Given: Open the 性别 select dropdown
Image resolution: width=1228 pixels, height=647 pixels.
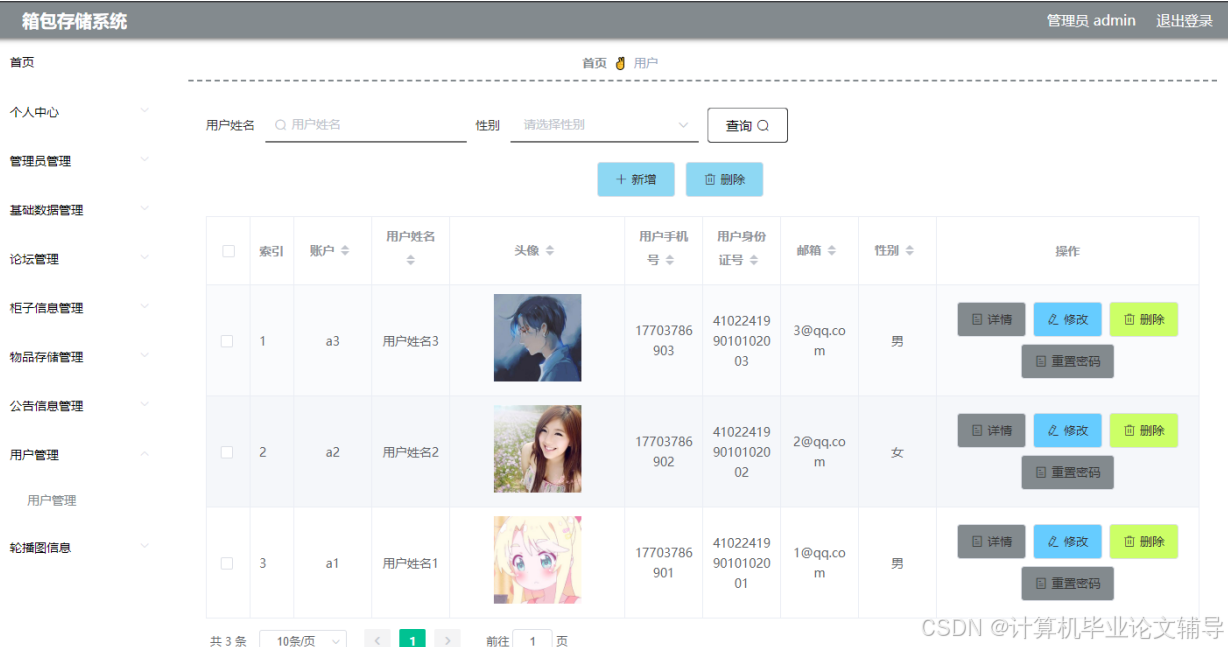Looking at the screenshot, I should tap(604, 125).
